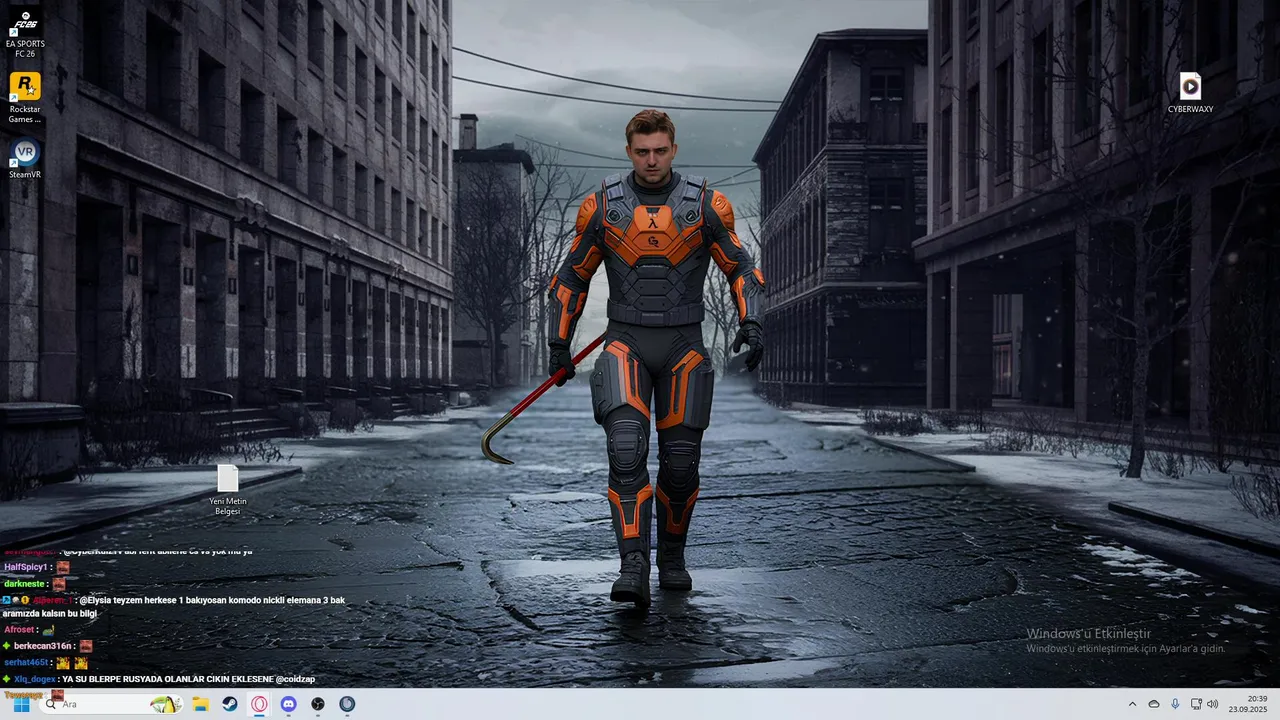Click the Xlq_dogex chat username
The width and height of the screenshot is (1280, 720).
(x=35, y=679)
